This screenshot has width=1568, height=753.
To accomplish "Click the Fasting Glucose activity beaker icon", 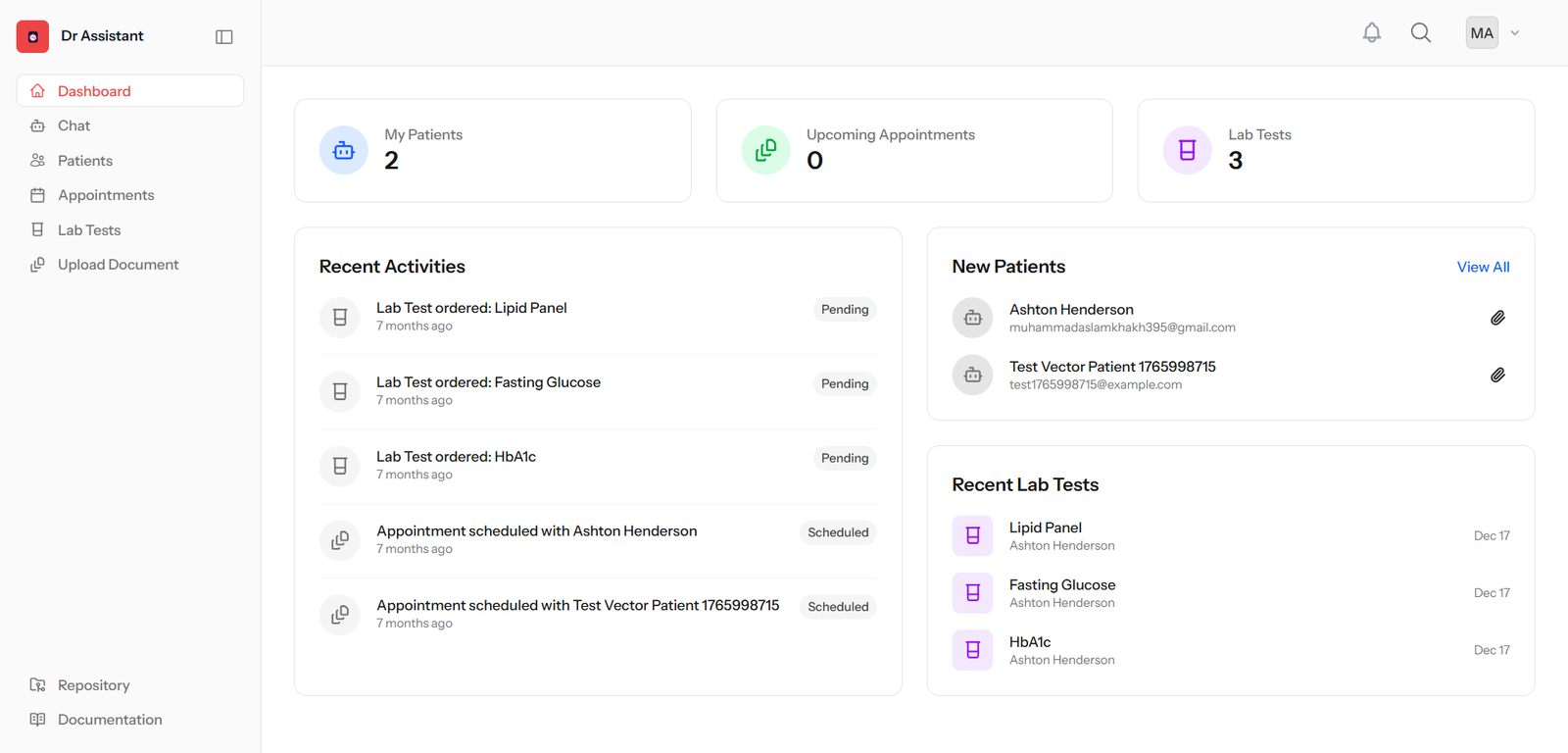I will 340,391.
